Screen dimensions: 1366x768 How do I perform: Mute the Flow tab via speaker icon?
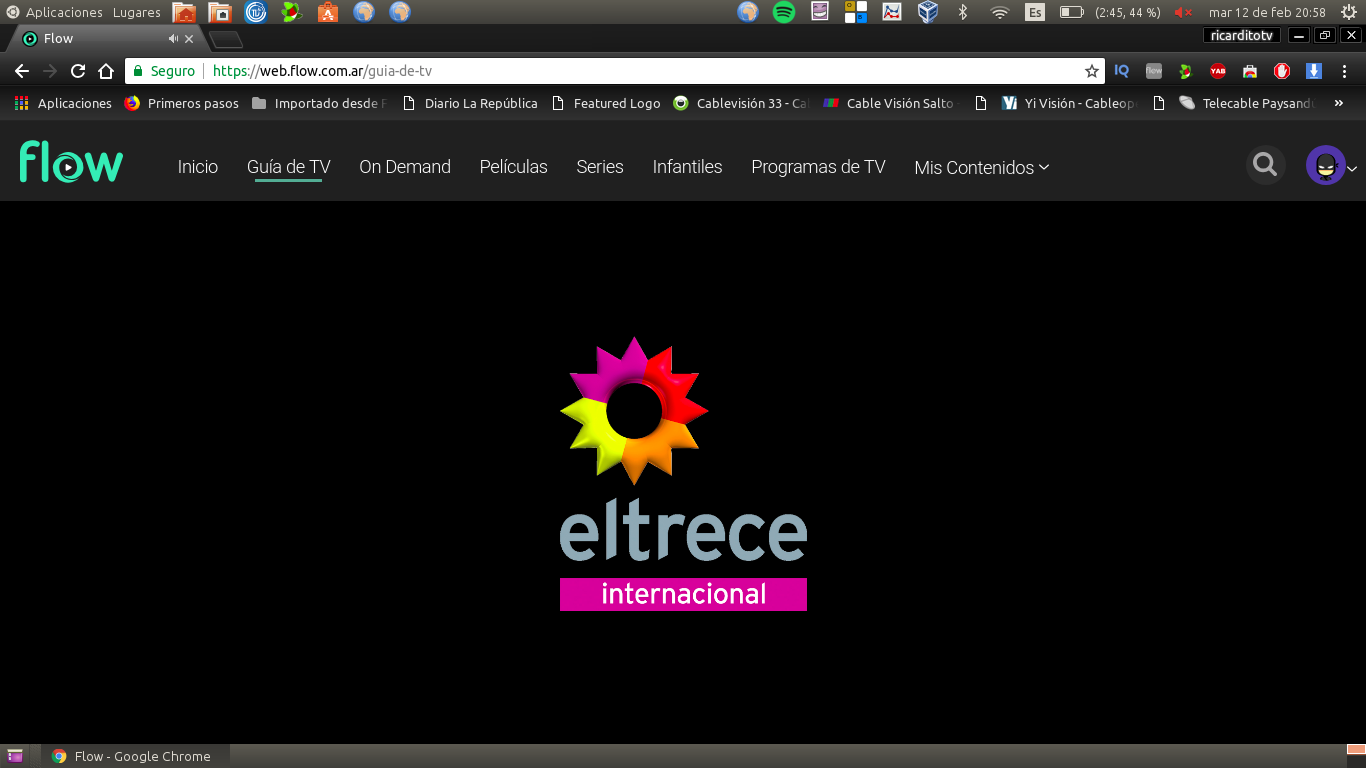173,39
